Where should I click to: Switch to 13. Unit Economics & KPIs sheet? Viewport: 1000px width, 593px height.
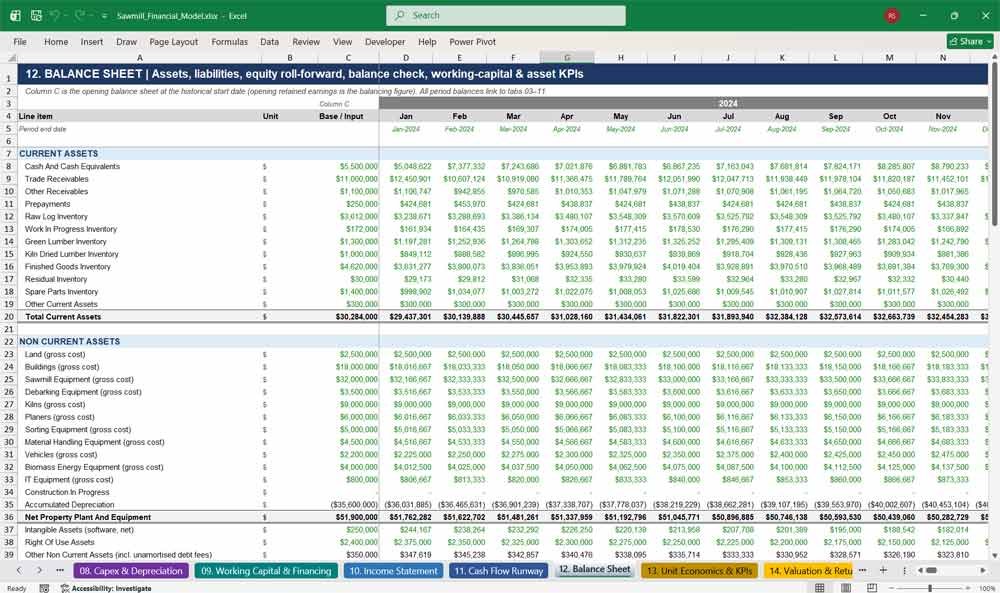coord(700,571)
